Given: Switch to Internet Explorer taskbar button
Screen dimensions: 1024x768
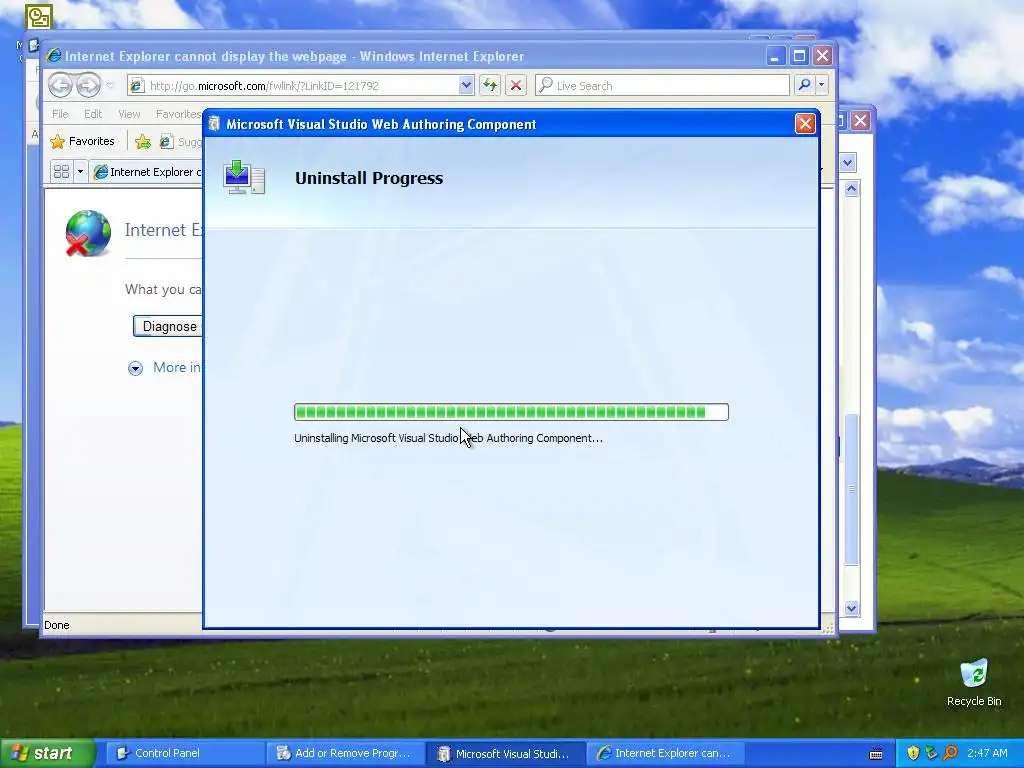Looking at the screenshot, I should (x=665, y=754).
